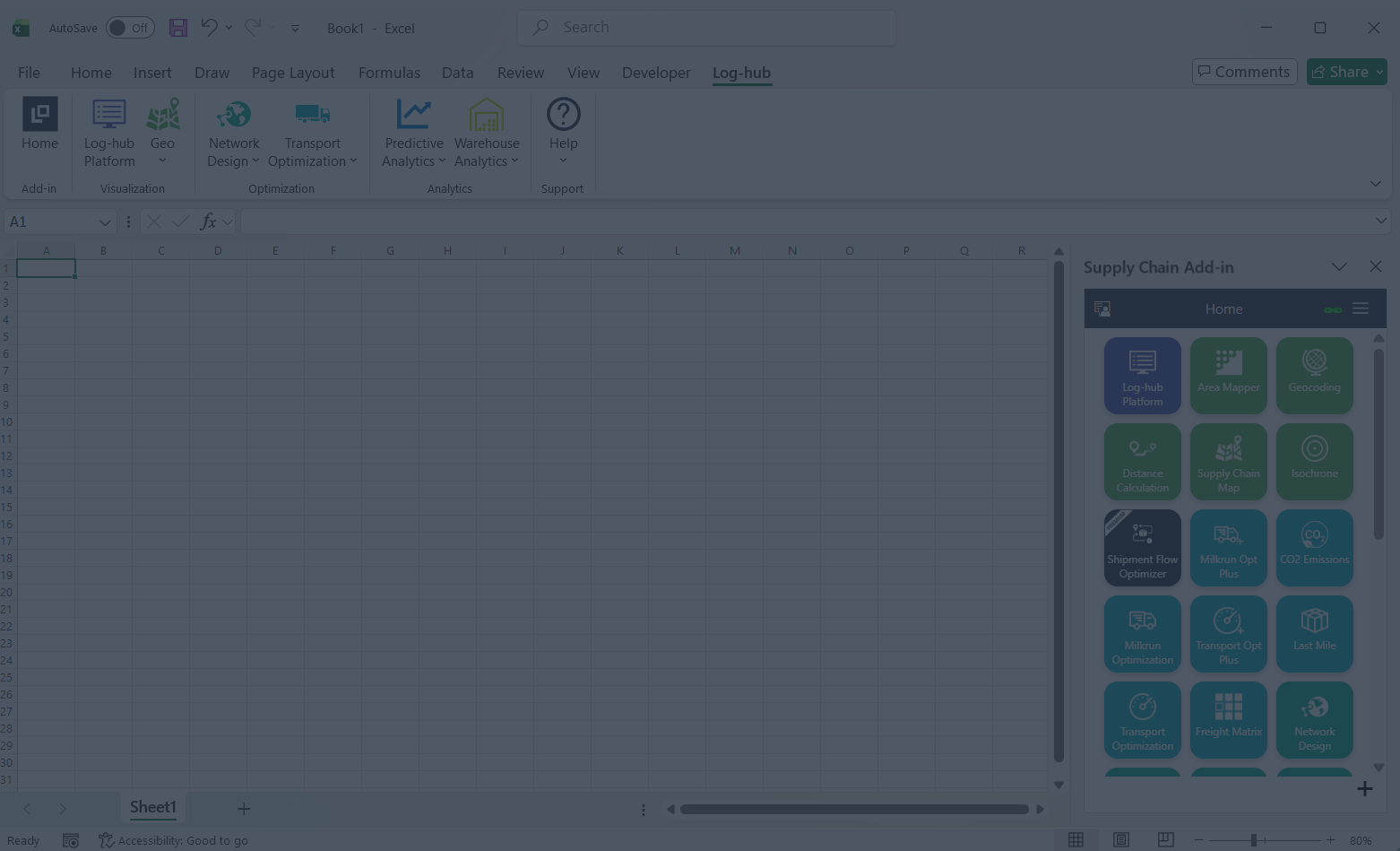Open Customize Quick Access Toolbar dropdown
This screenshot has height=851, width=1400.
pos(295,29)
